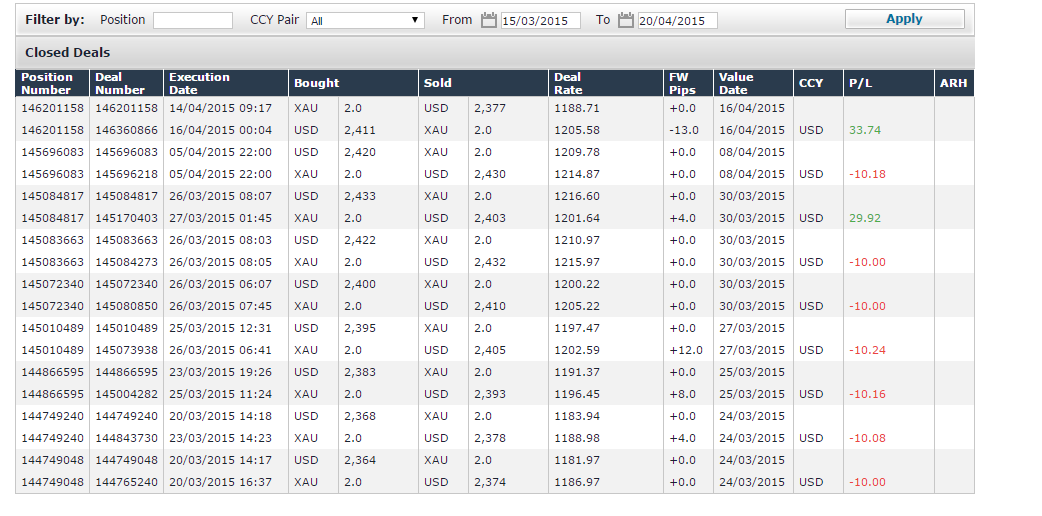
Task: Click deal rate 1216.60
Action: tap(577, 196)
